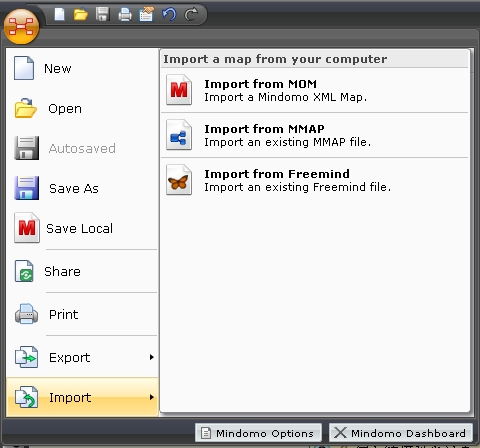Click the Export pages icon

[26, 357]
